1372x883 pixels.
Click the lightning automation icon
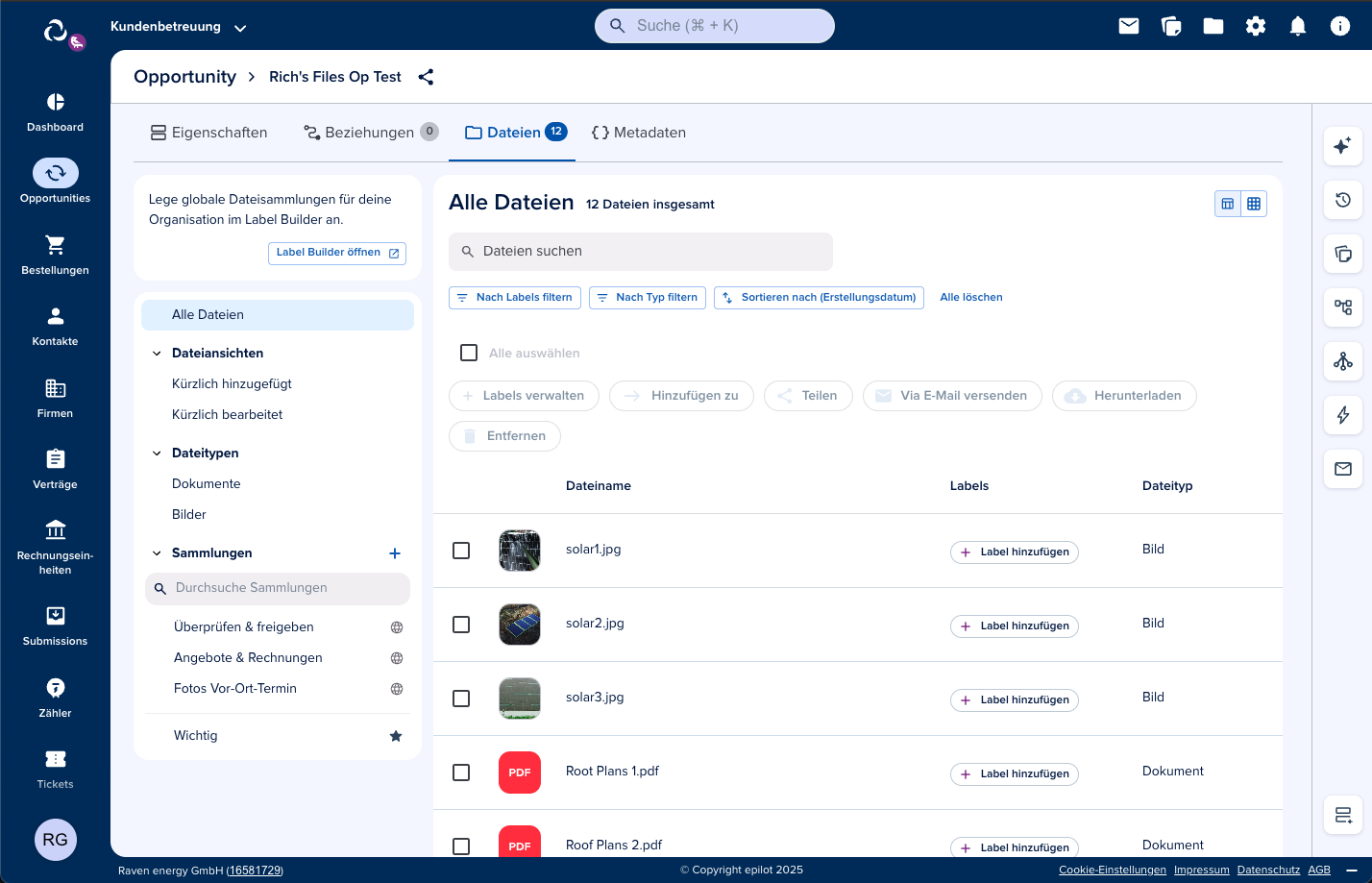[1343, 415]
